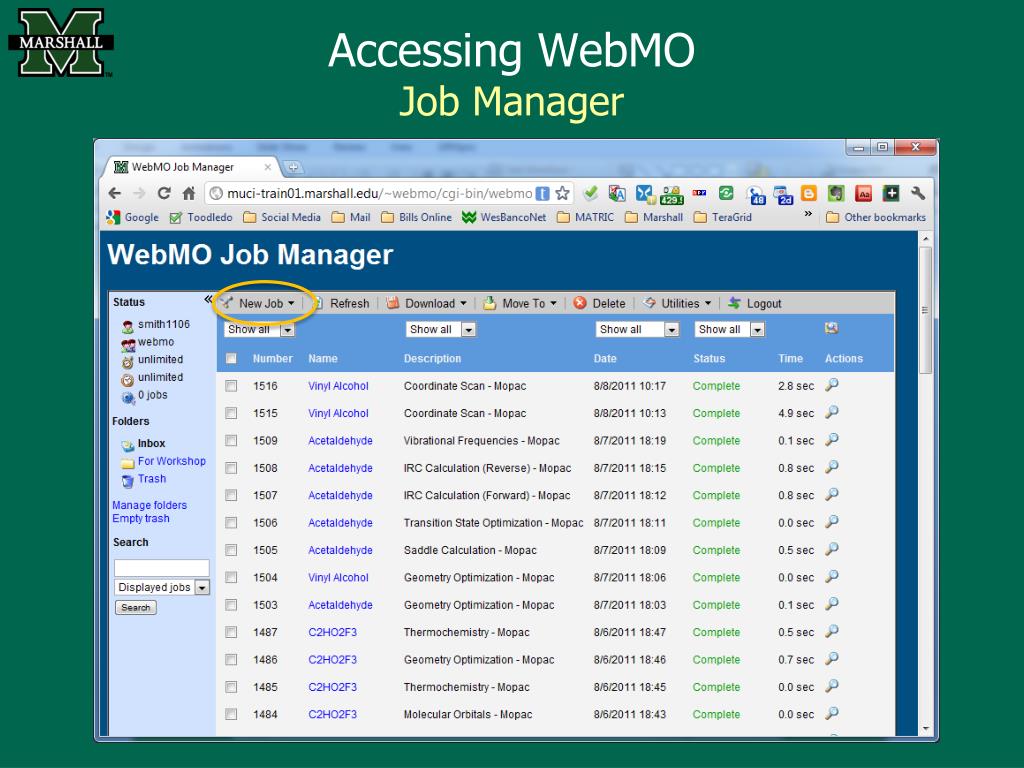
Task: Sort jobs by the Date column header
Action: click(x=605, y=359)
